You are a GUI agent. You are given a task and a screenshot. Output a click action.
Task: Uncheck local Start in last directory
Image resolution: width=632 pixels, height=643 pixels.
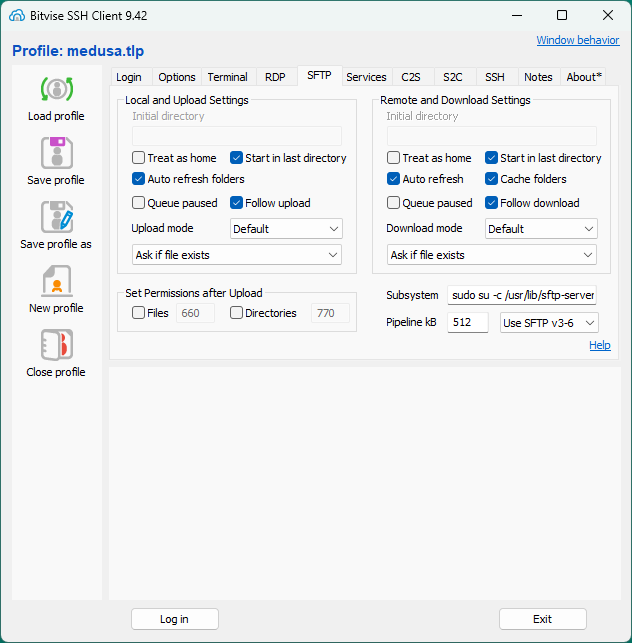pos(236,158)
